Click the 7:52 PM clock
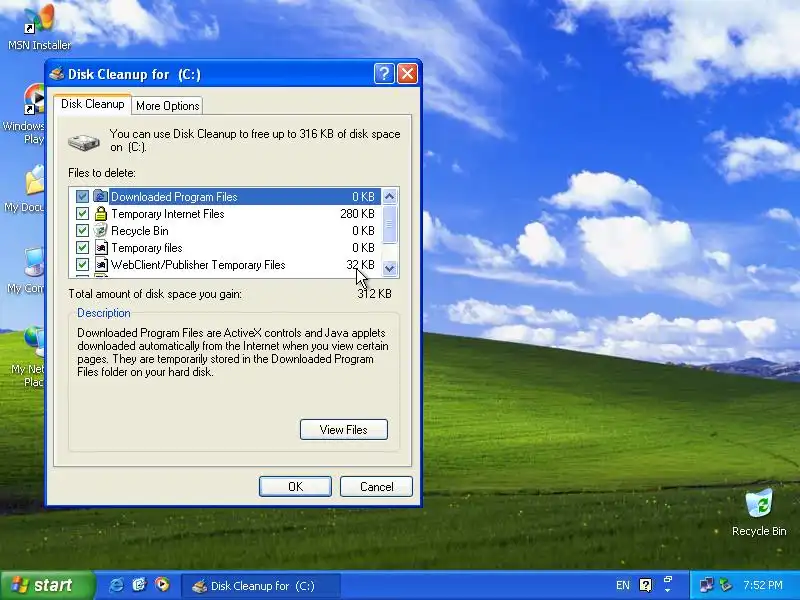The image size is (800, 600). (763, 585)
